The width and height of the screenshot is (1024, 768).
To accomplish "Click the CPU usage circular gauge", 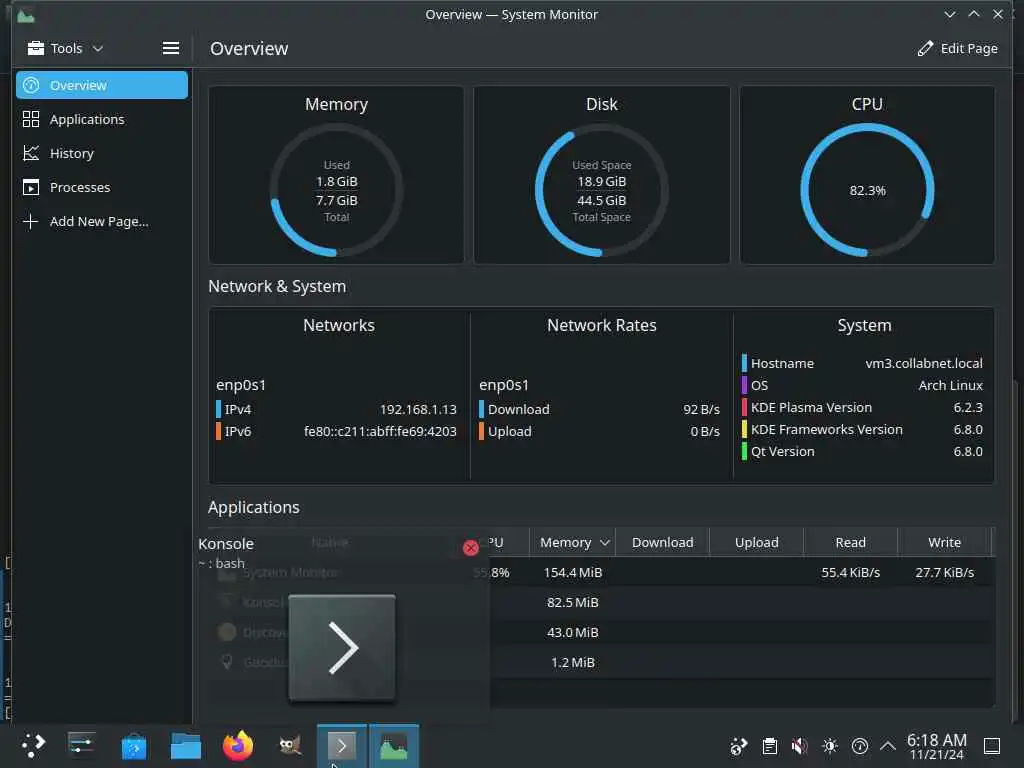I will click(x=867, y=190).
